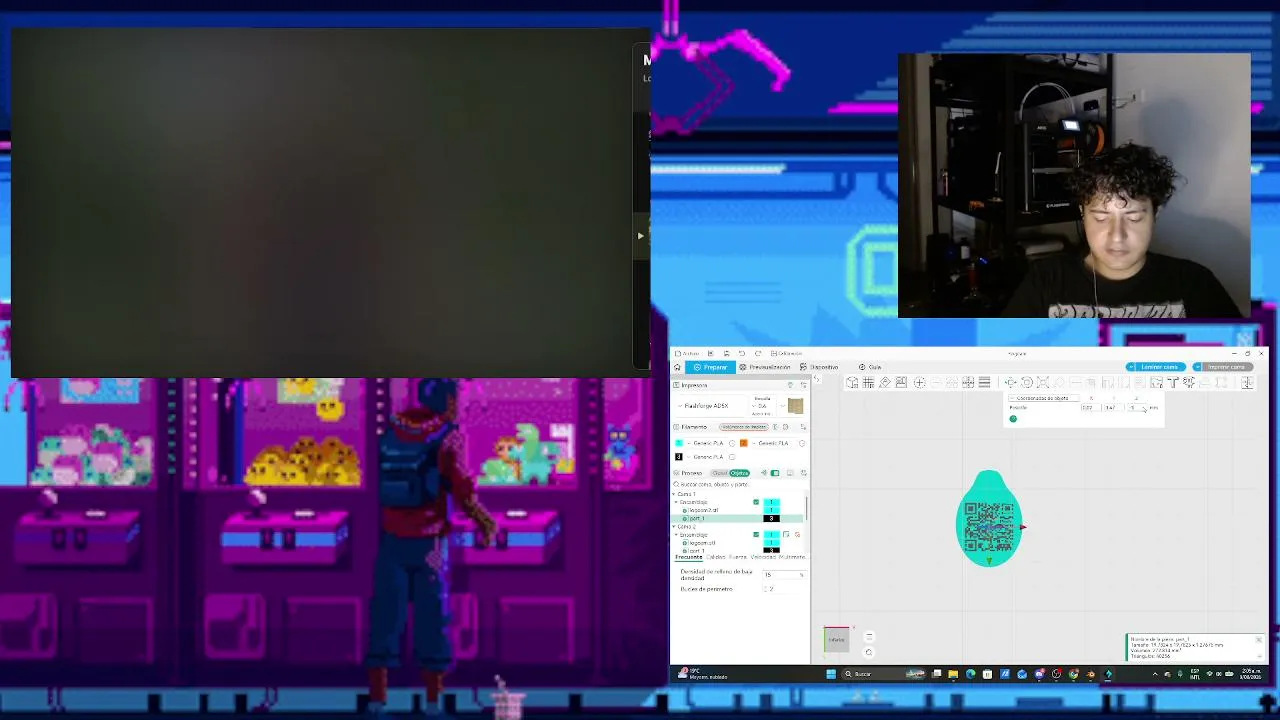Screen dimensions: 1280x720
Task: Click the Add plate grid icon
Action: [x=868, y=382]
